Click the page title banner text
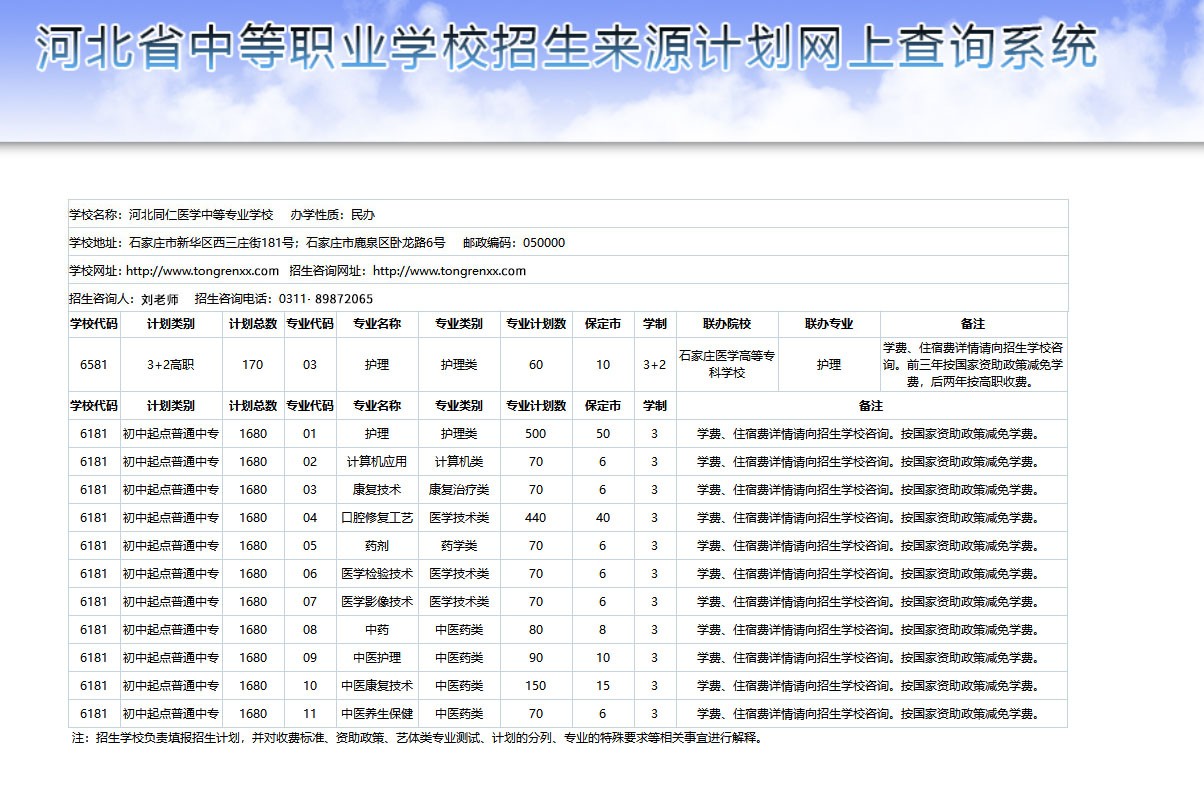The image size is (1204, 788). click(566, 48)
